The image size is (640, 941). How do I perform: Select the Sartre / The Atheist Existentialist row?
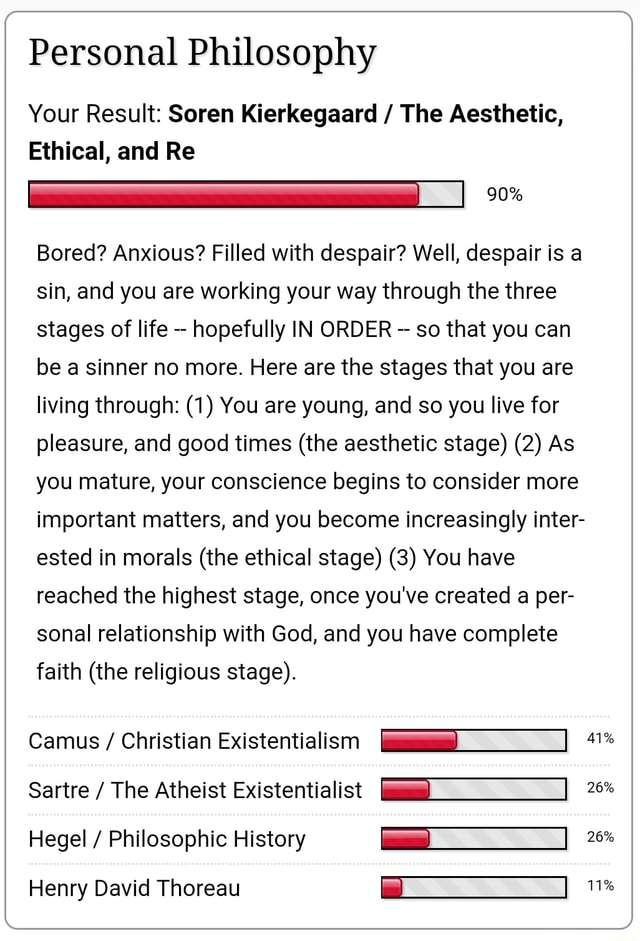coord(319,790)
